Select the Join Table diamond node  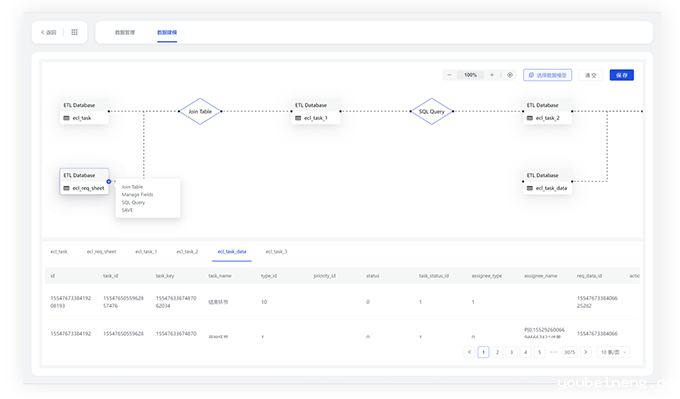click(200, 111)
